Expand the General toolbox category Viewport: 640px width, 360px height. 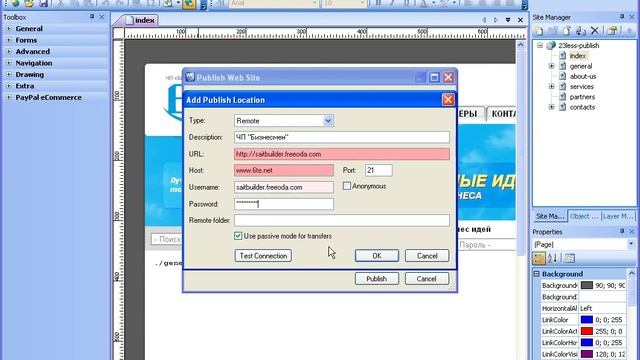pyautogui.click(x=8, y=29)
